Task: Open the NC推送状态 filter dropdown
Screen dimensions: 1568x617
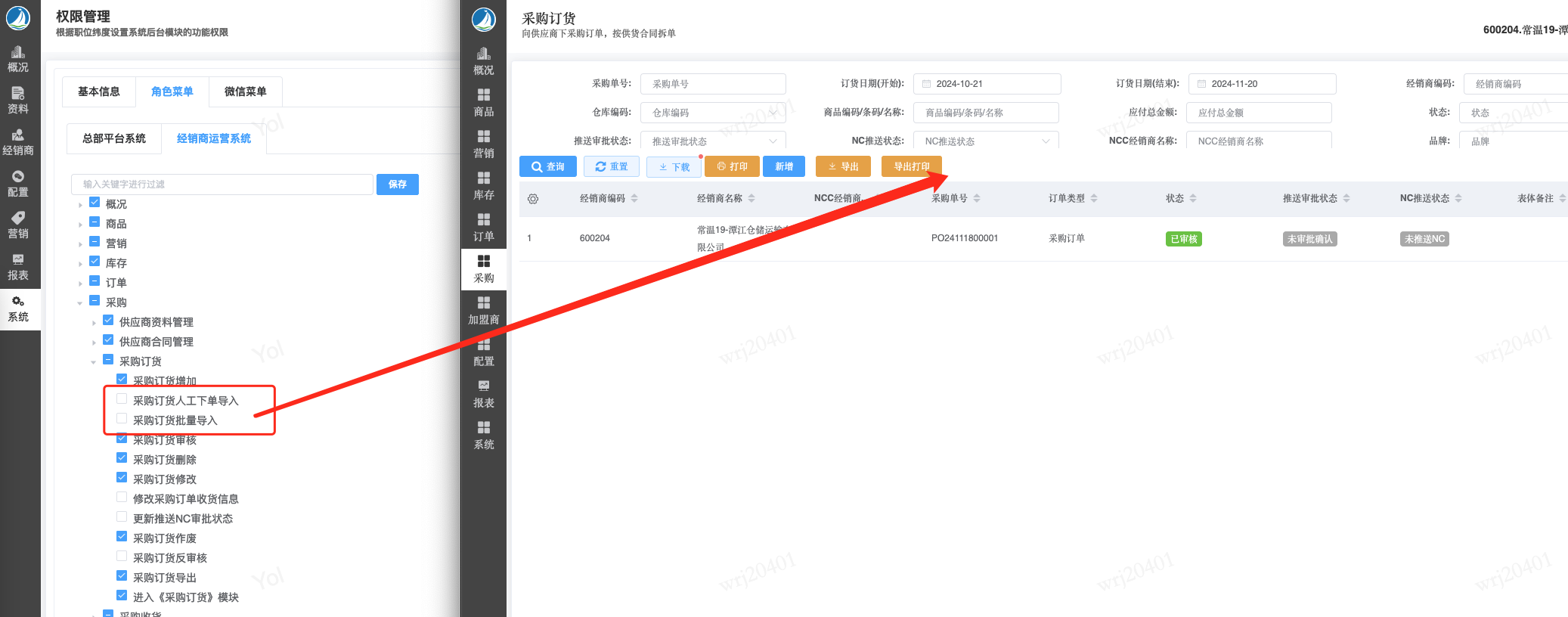Action: pos(986,141)
